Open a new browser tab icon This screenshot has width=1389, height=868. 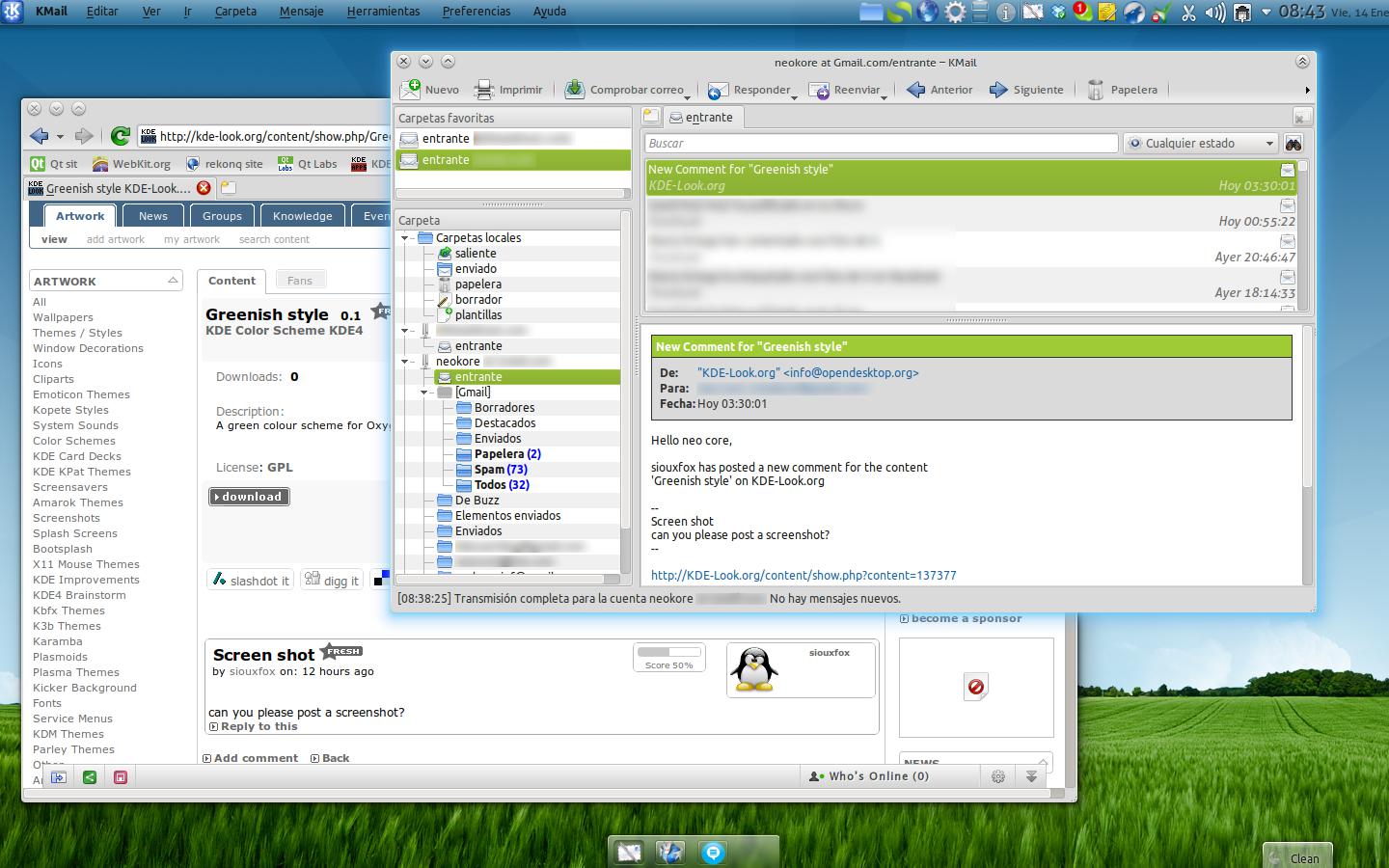click(228, 188)
